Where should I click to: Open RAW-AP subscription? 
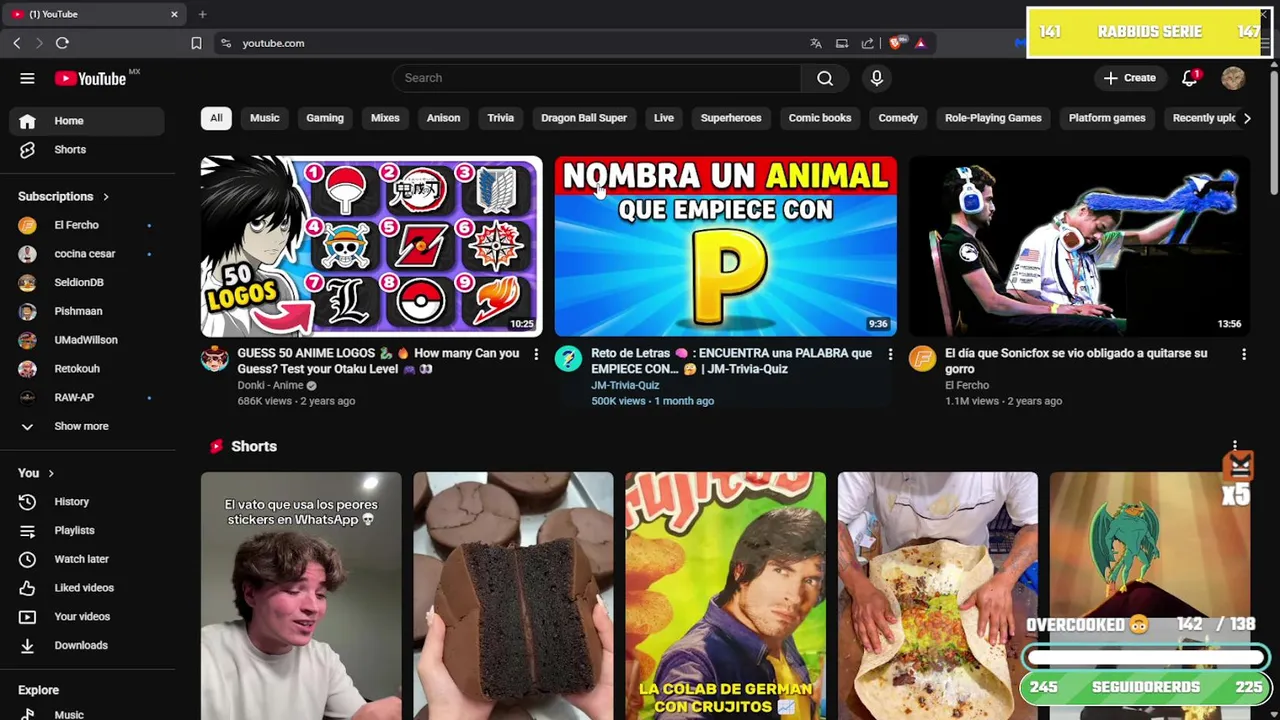(x=89, y=397)
